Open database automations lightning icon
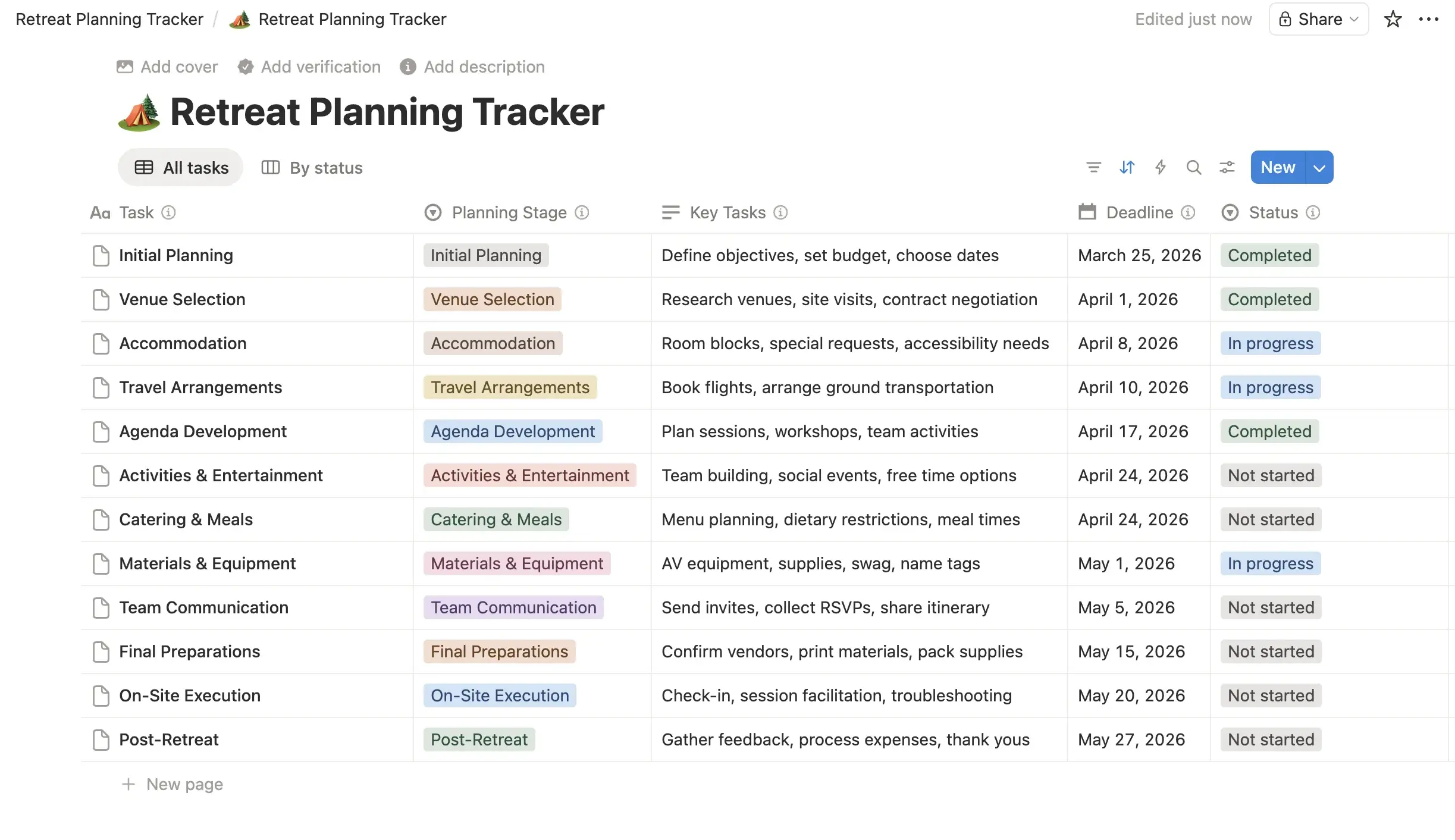The width and height of the screenshot is (1455, 840). 1160,167
